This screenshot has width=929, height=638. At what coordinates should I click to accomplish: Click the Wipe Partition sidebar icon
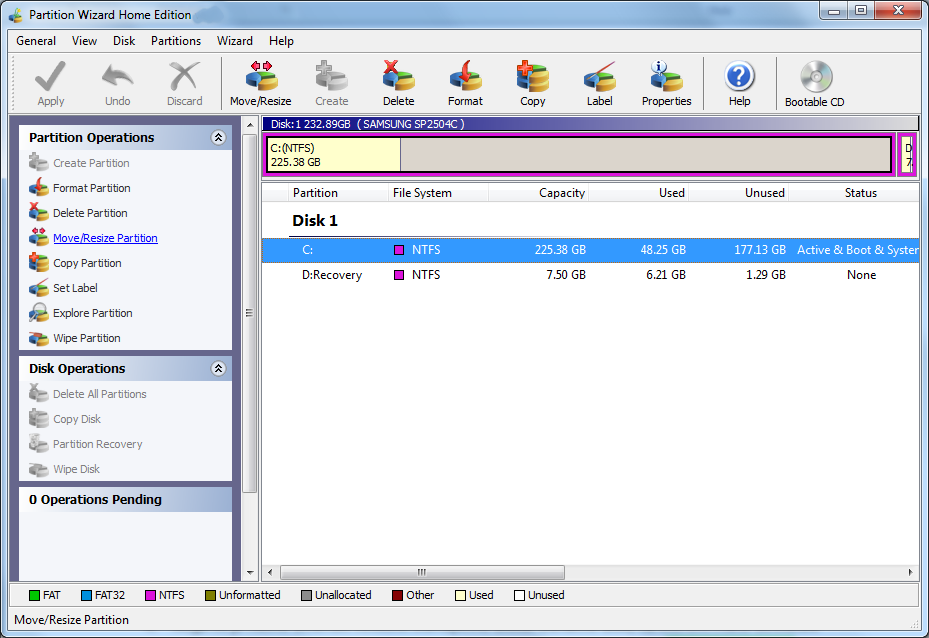coord(39,338)
